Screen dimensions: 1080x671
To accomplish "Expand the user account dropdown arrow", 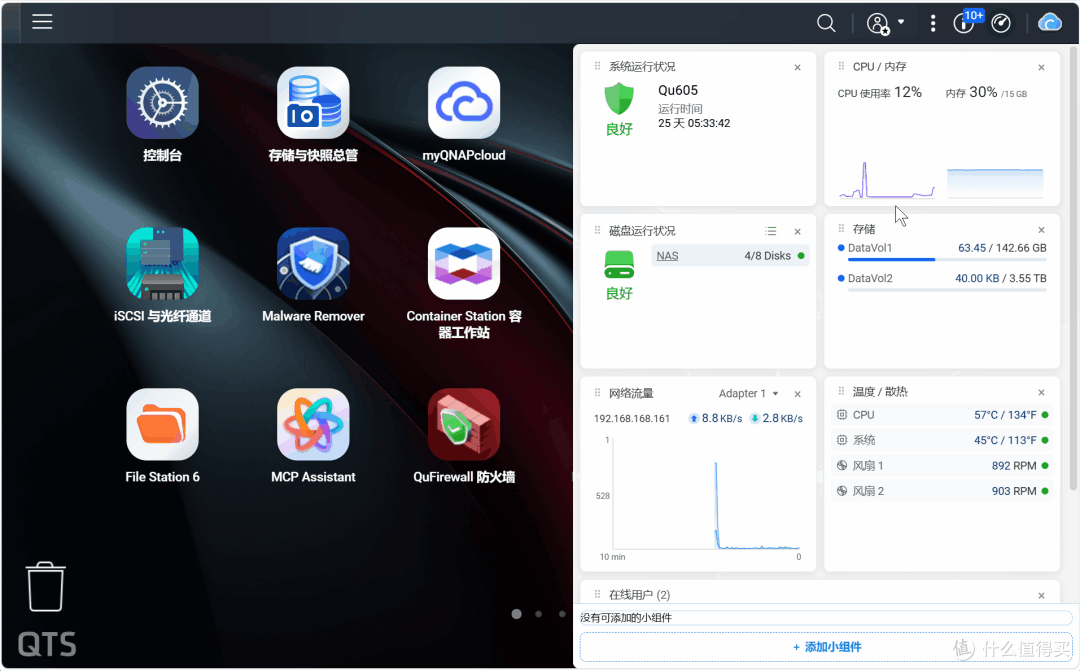I will click(901, 21).
